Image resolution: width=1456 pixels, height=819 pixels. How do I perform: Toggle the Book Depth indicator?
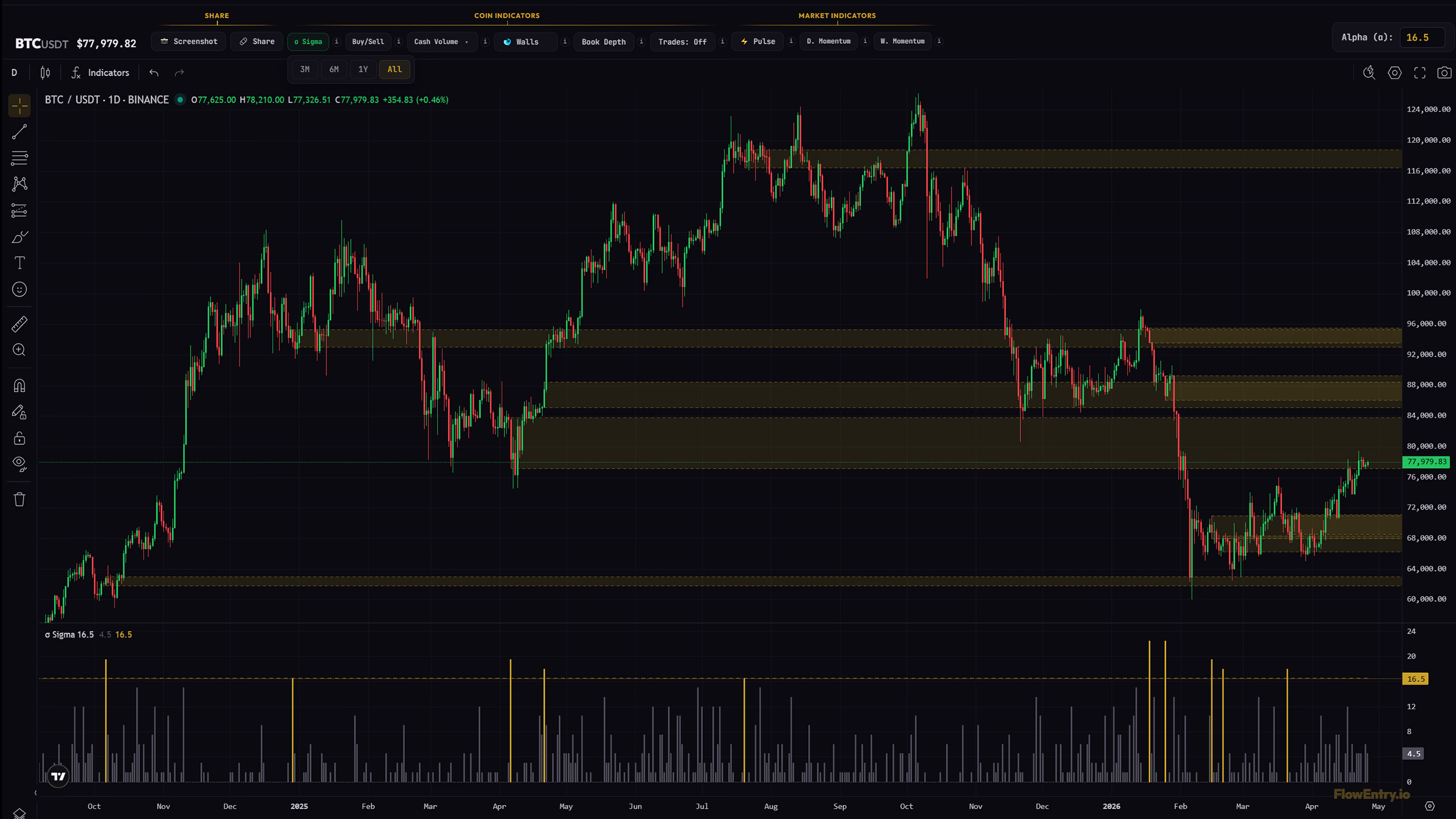603,42
